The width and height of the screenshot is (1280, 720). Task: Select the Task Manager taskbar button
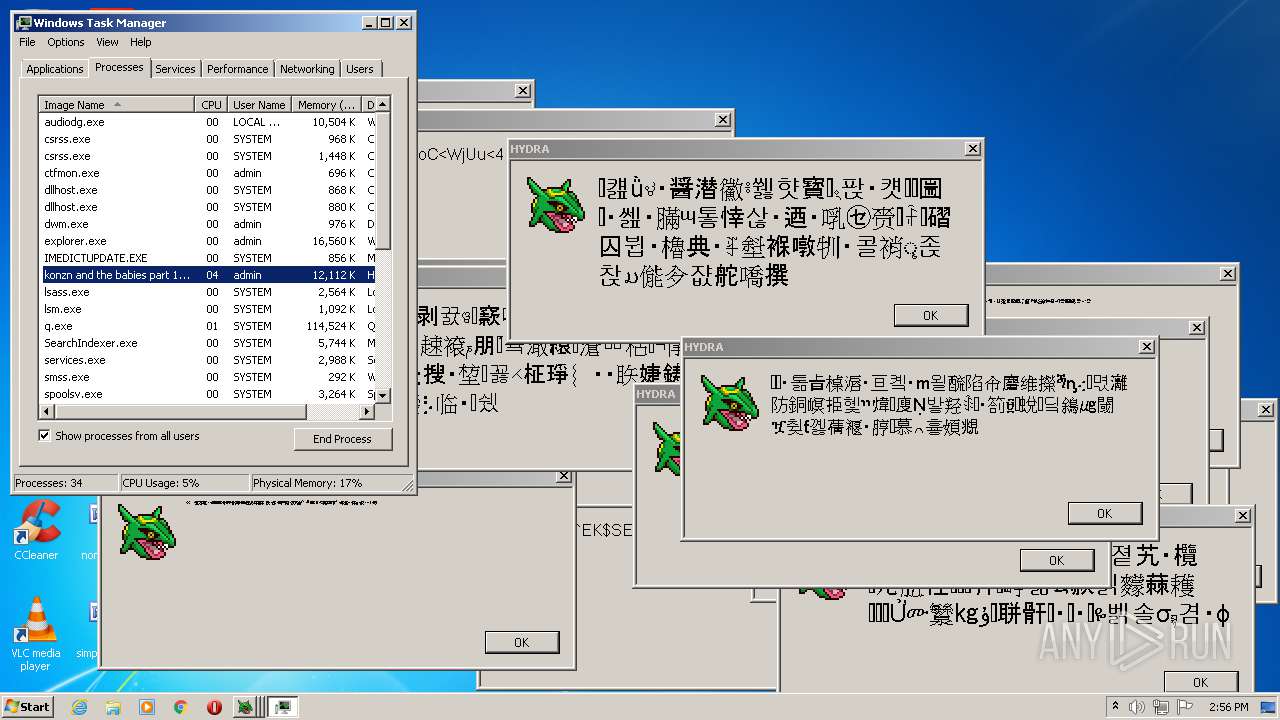[x=283, y=707]
